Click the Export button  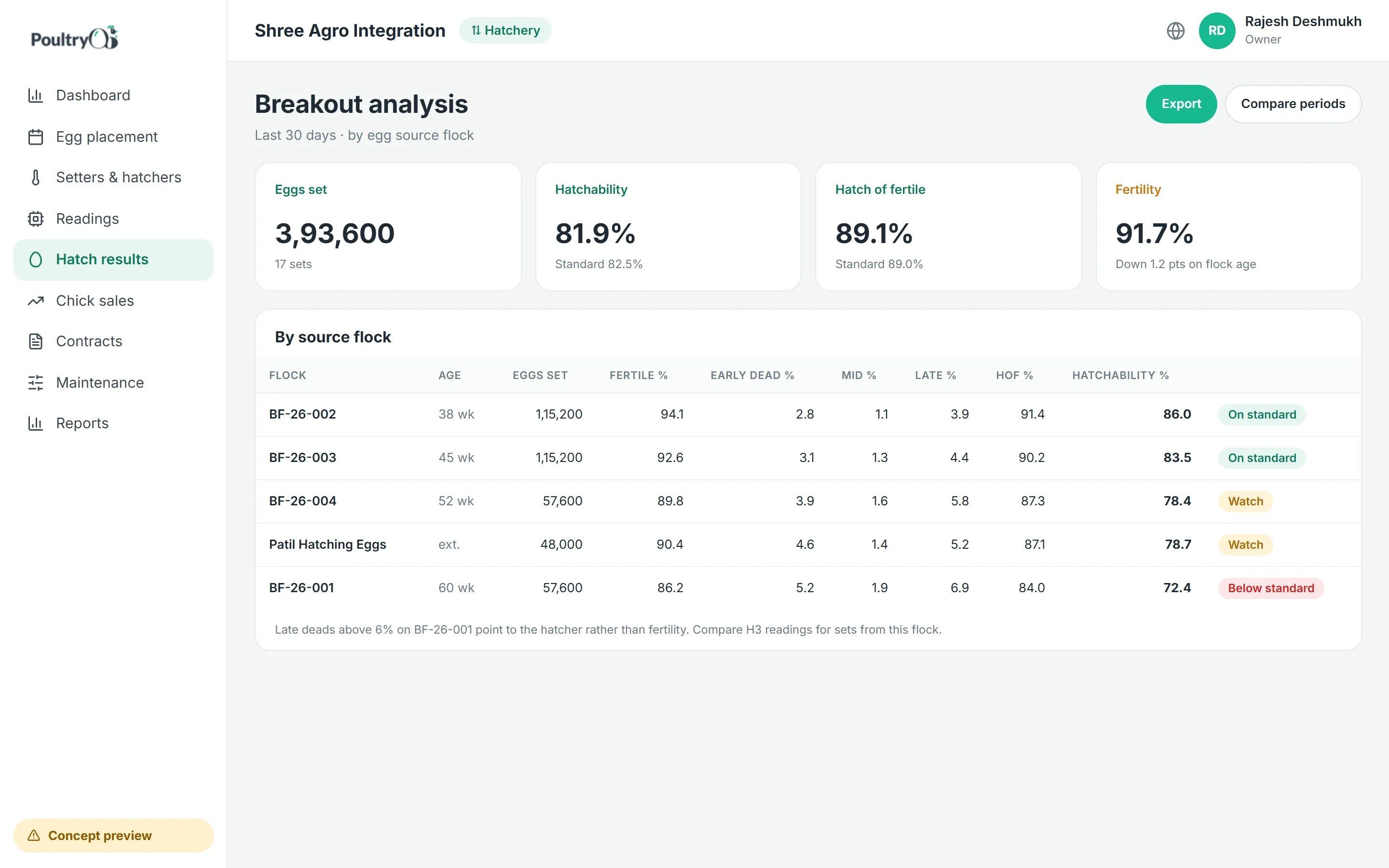tap(1181, 104)
